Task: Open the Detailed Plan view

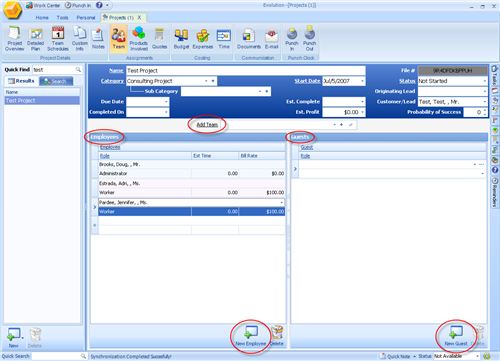Action: (x=36, y=39)
